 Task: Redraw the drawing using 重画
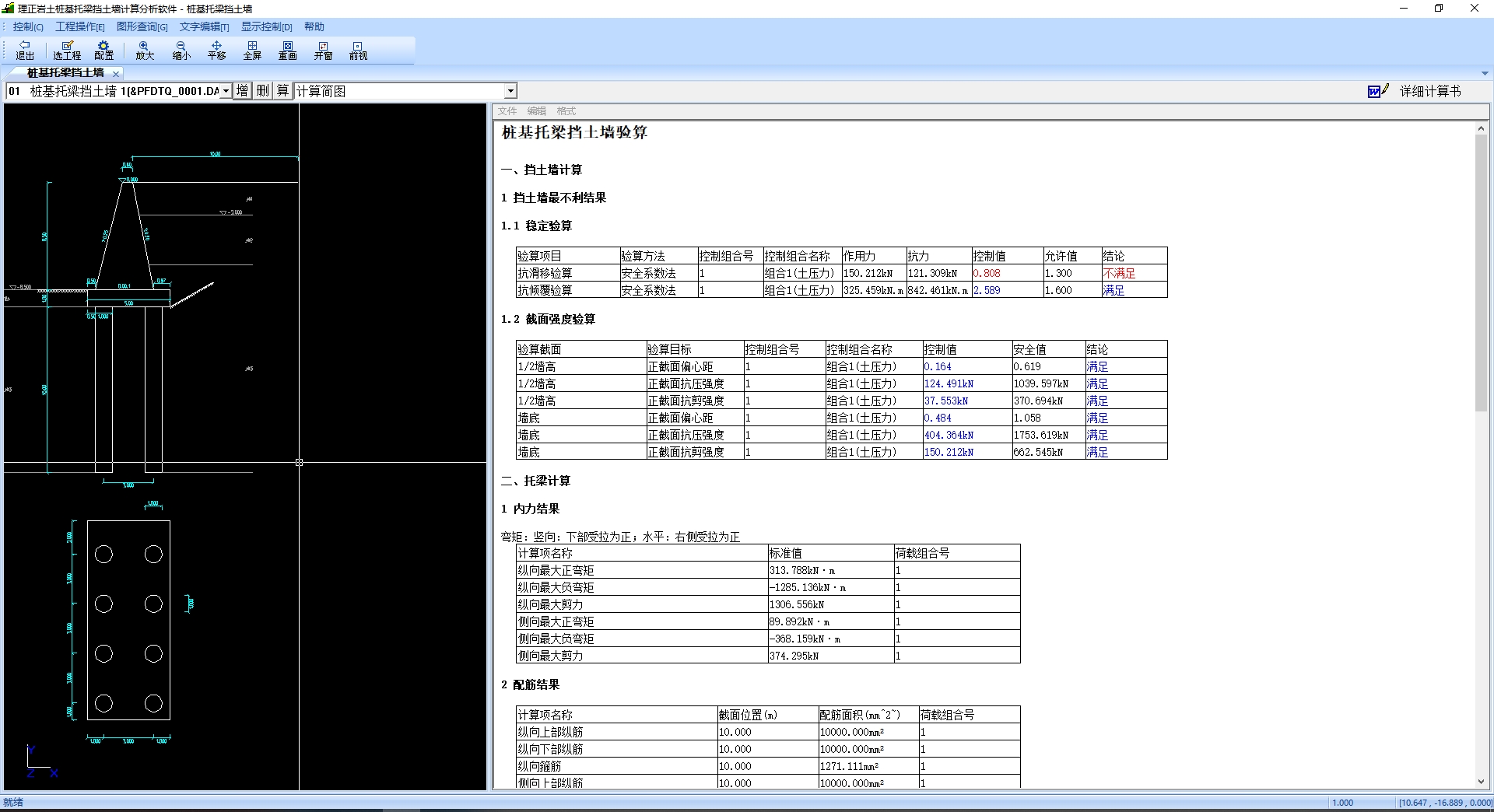(288, 50)
